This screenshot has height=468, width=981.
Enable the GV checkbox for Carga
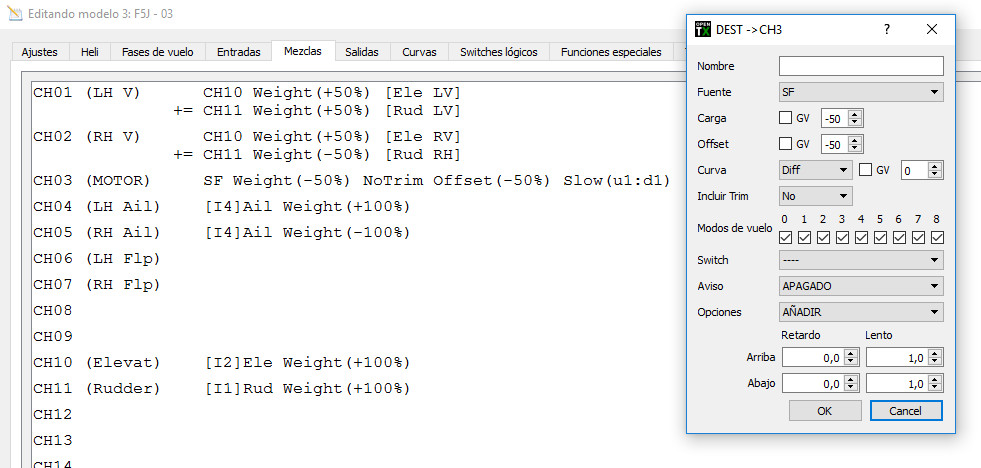point(786,118)
